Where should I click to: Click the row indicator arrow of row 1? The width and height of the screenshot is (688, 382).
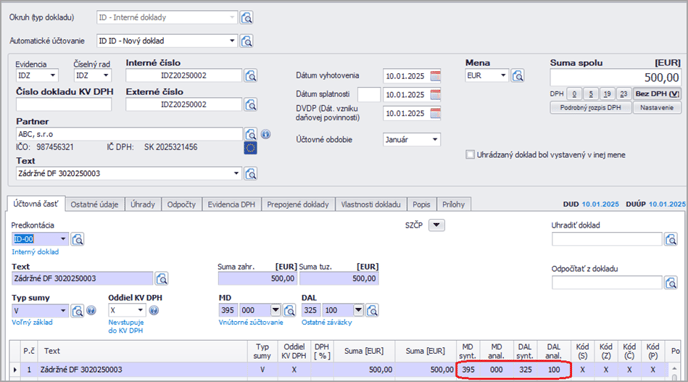click(15, 370)
